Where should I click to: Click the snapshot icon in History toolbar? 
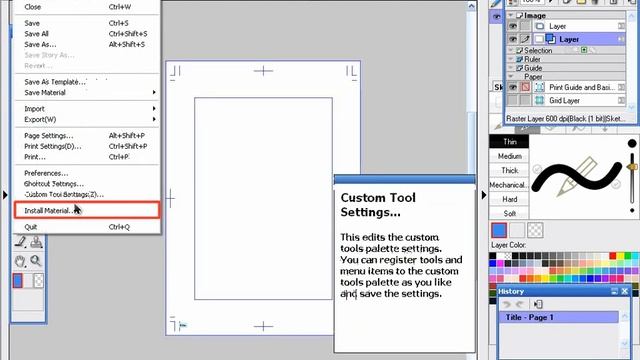tap(538, 304)
